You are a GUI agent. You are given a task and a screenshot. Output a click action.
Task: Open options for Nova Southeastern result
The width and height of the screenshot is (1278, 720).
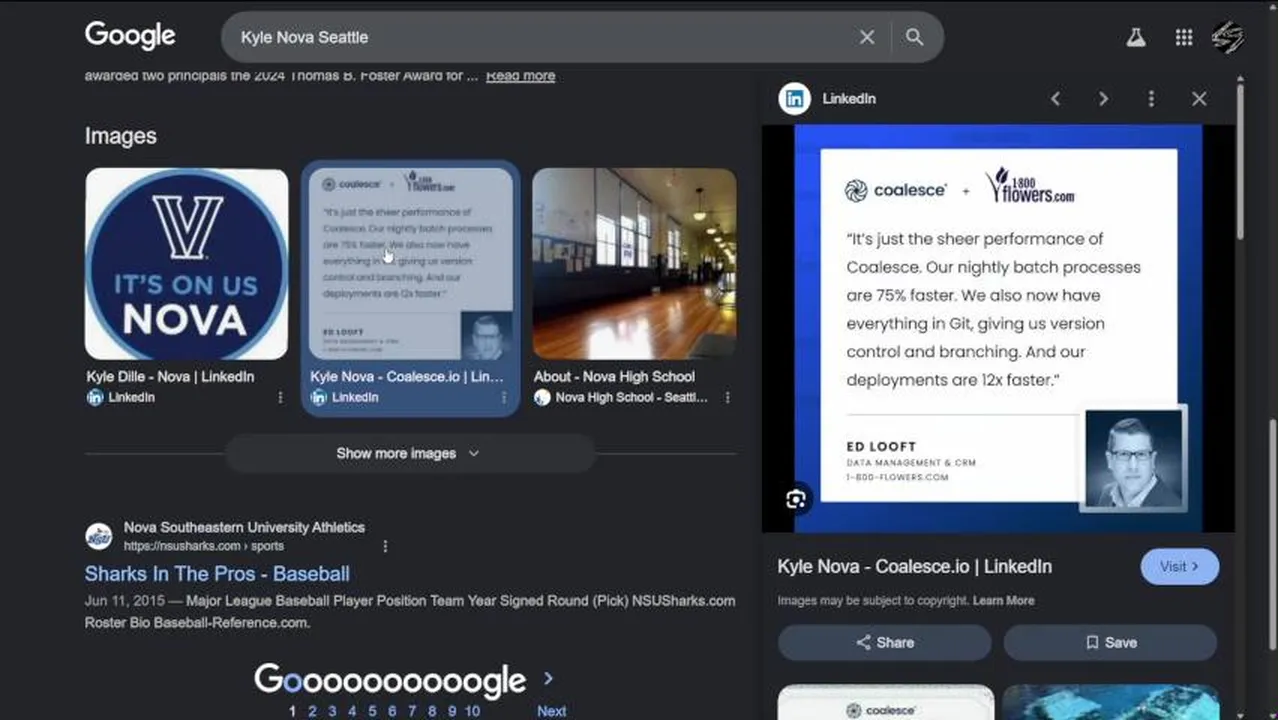(385, 547)
